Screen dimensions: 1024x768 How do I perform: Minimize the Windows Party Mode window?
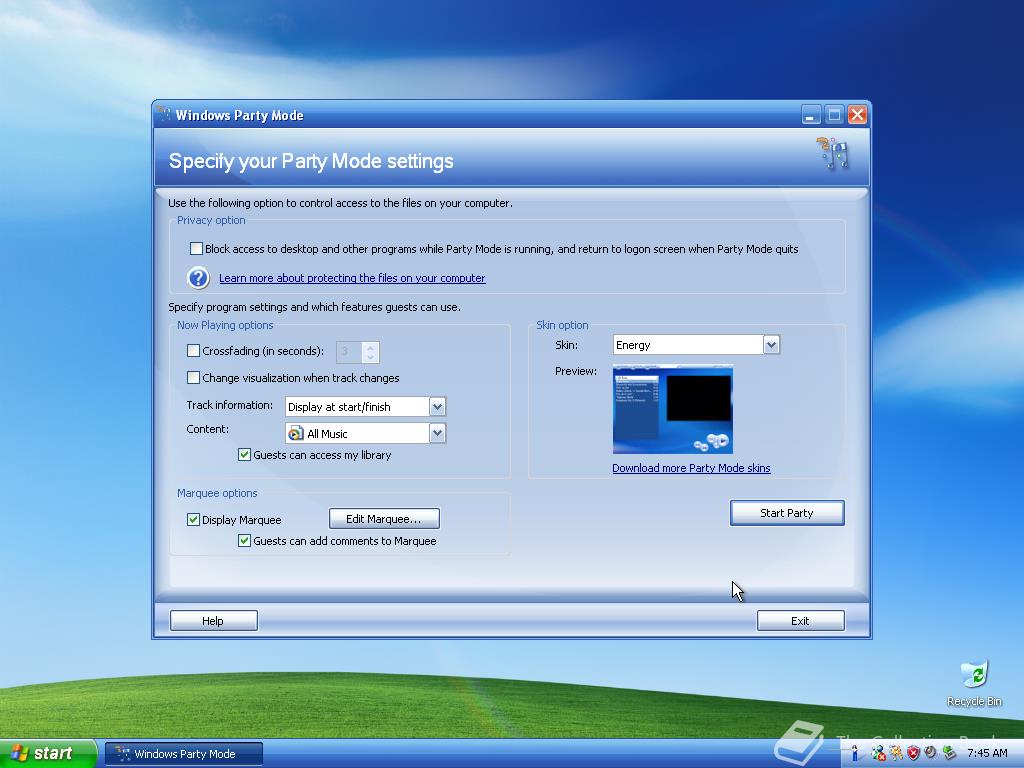(810, 115)
